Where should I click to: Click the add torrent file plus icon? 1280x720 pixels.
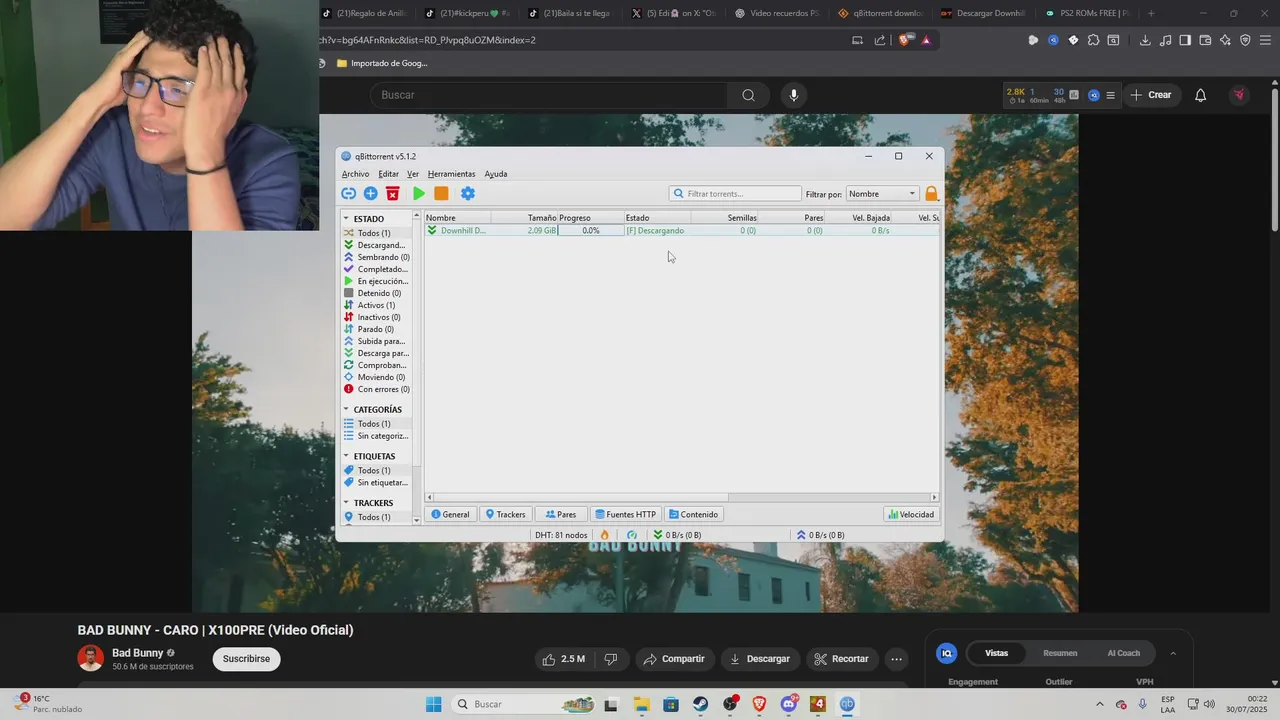tap(370, 194)
